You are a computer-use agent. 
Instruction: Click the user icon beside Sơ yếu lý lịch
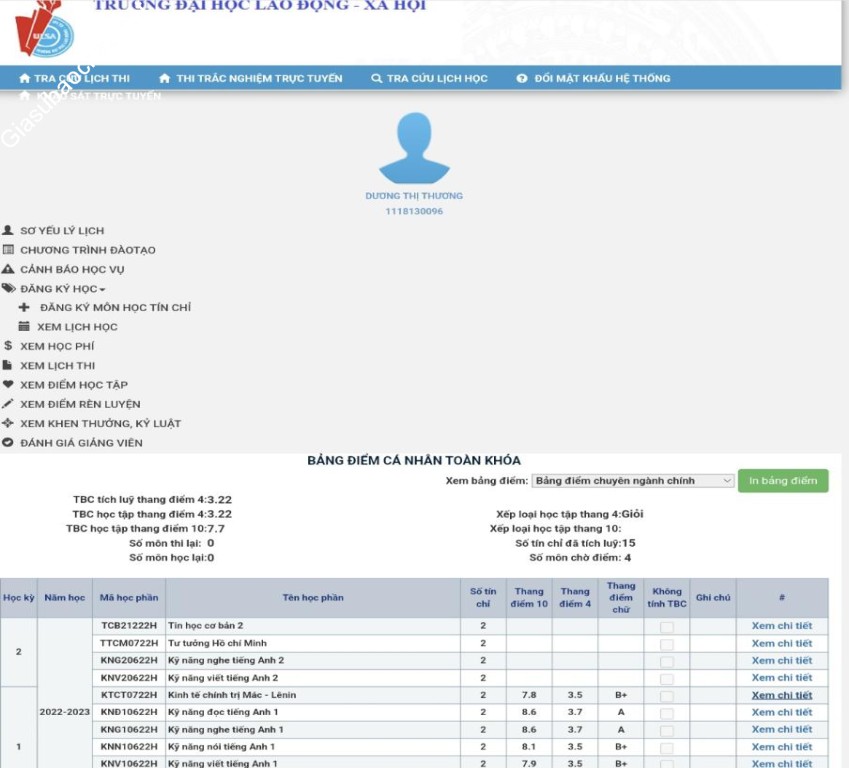(x=8, y=231)
